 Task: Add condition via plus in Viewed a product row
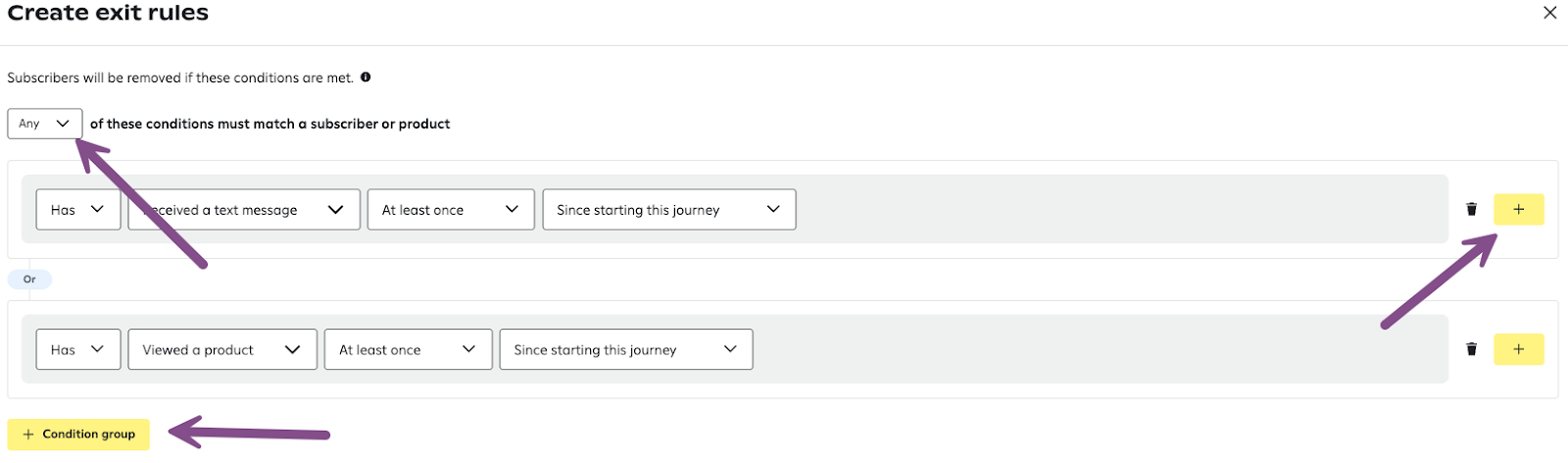coord(1518,349)
